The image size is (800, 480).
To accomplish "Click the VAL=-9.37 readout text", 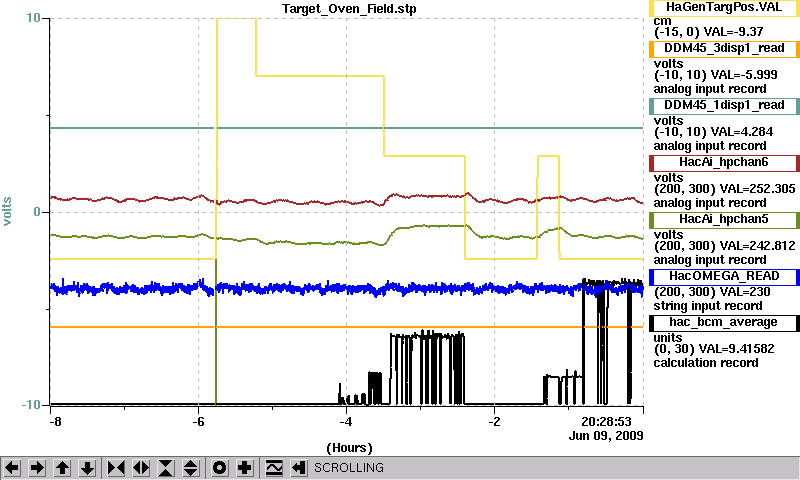I will [733, 32].
